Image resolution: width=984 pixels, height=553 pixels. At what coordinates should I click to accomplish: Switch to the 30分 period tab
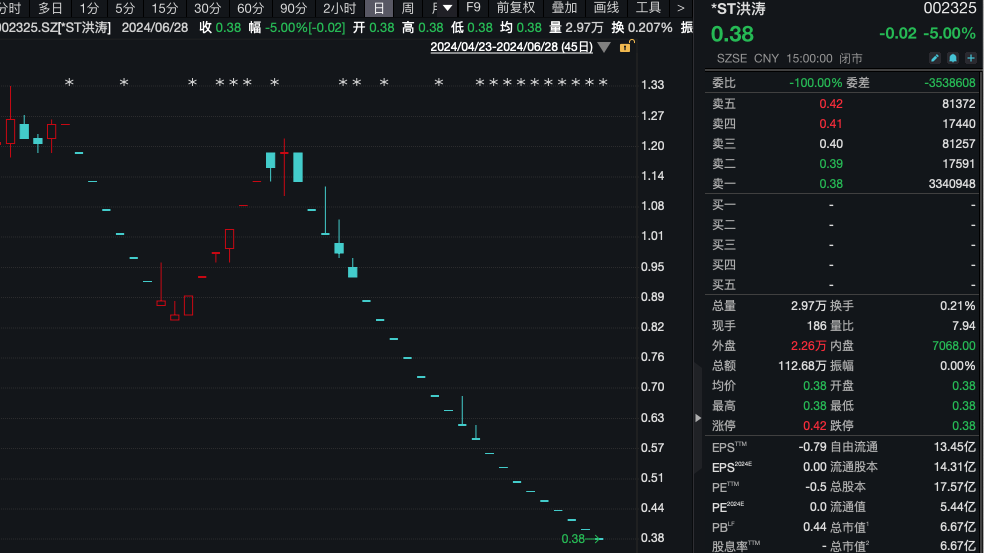(207, 8)
